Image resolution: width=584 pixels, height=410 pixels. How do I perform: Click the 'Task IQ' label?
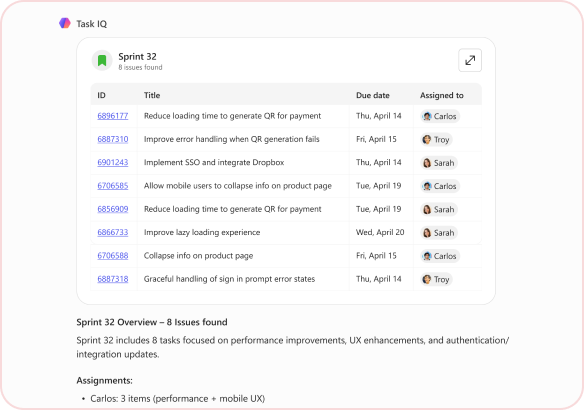click(92, 24)
